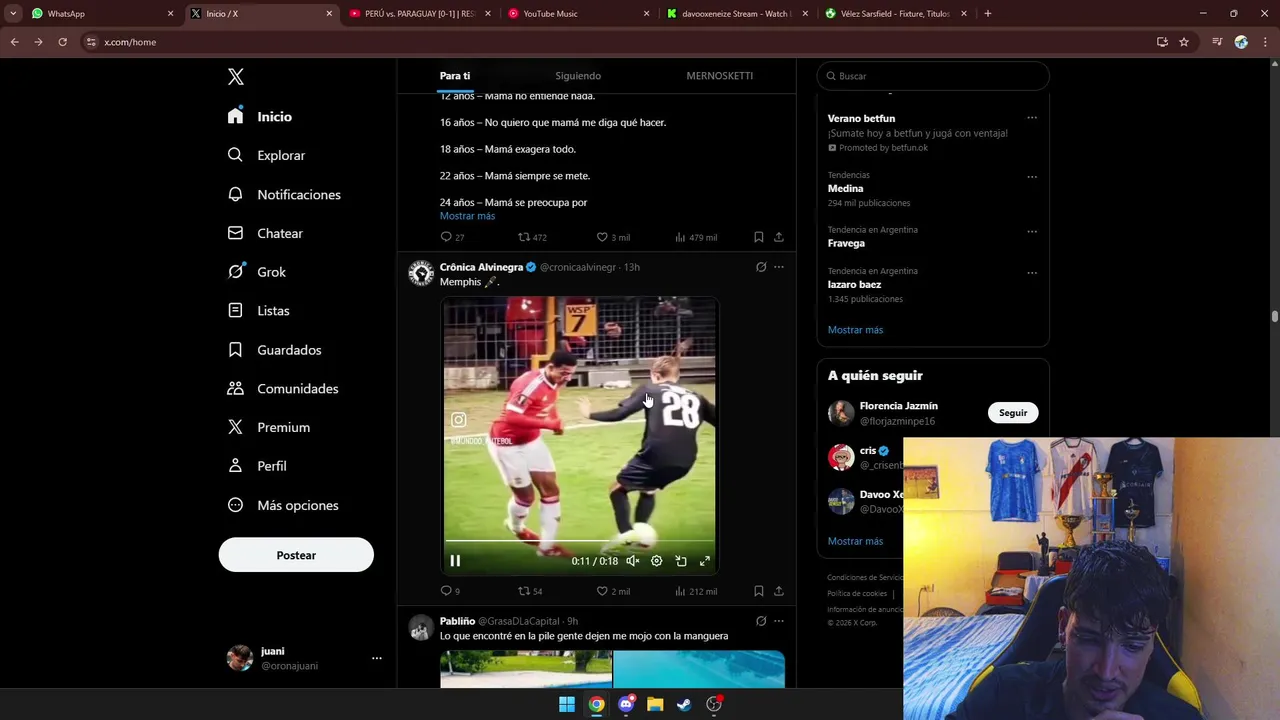Share the post with 479 mil views
1280x720 pixels.
point(779,237)
